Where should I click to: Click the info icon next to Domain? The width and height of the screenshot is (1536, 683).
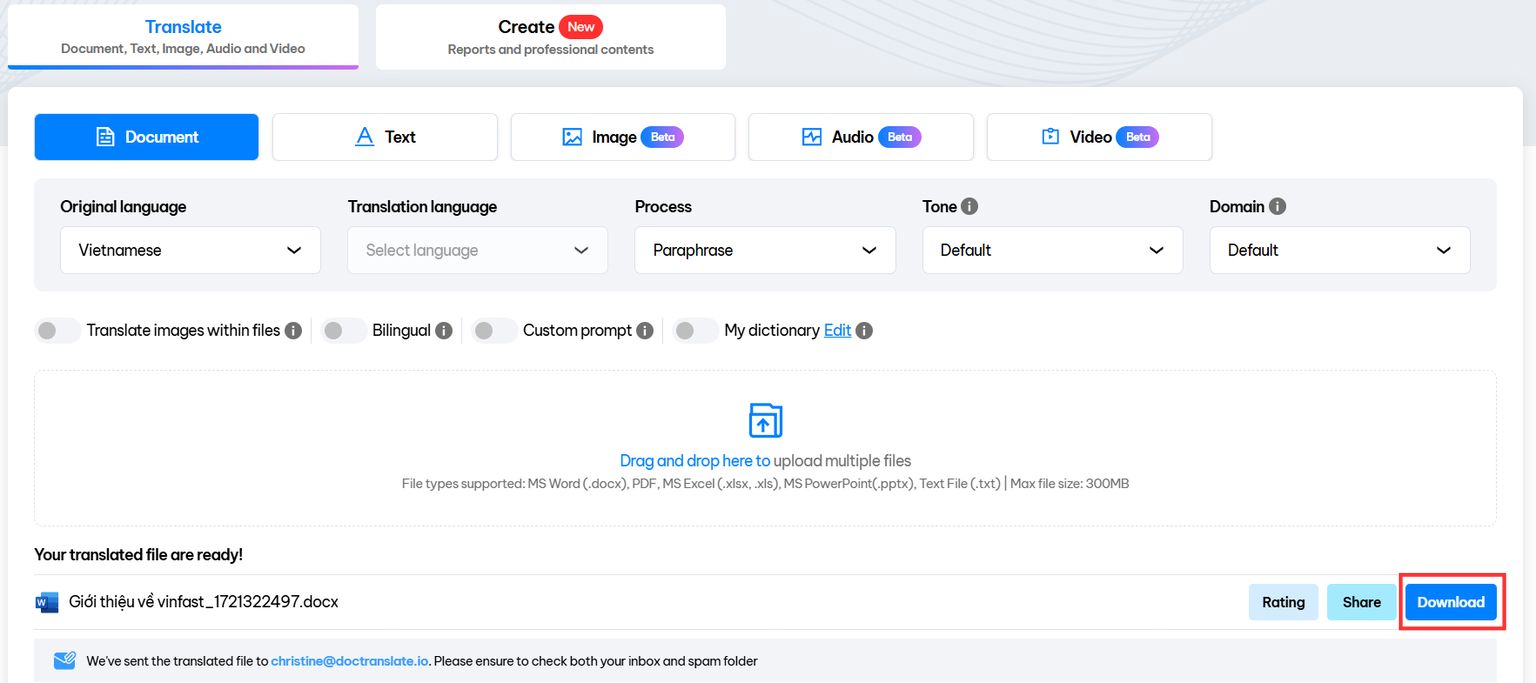tap(1277, 206)
